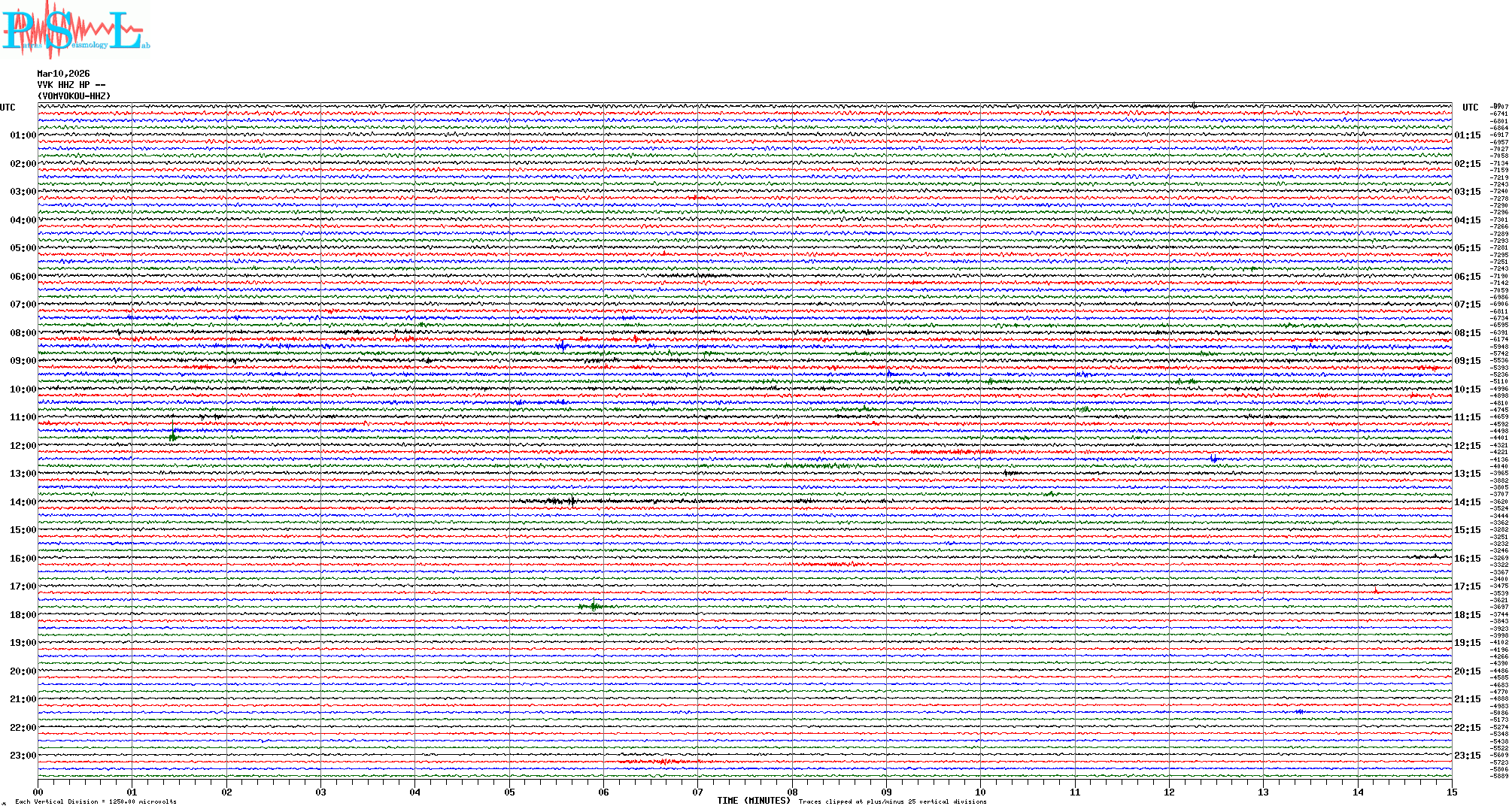Select the Mar10,2026 date label
The image size is (1512, 812).
(x=63, y=74)
